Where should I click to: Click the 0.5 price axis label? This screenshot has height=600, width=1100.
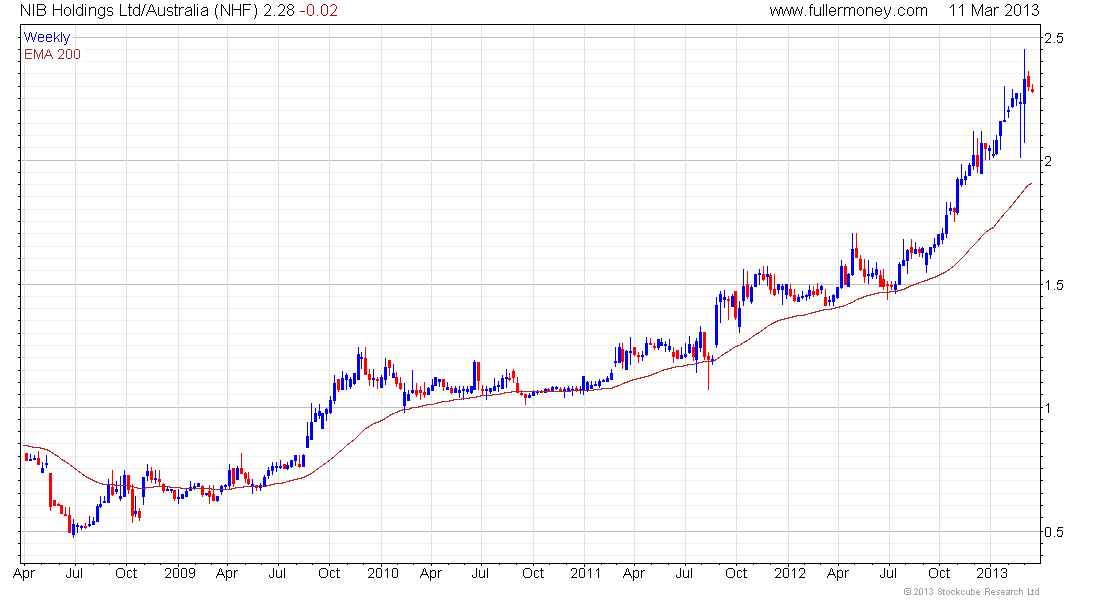click(1053, 531)
